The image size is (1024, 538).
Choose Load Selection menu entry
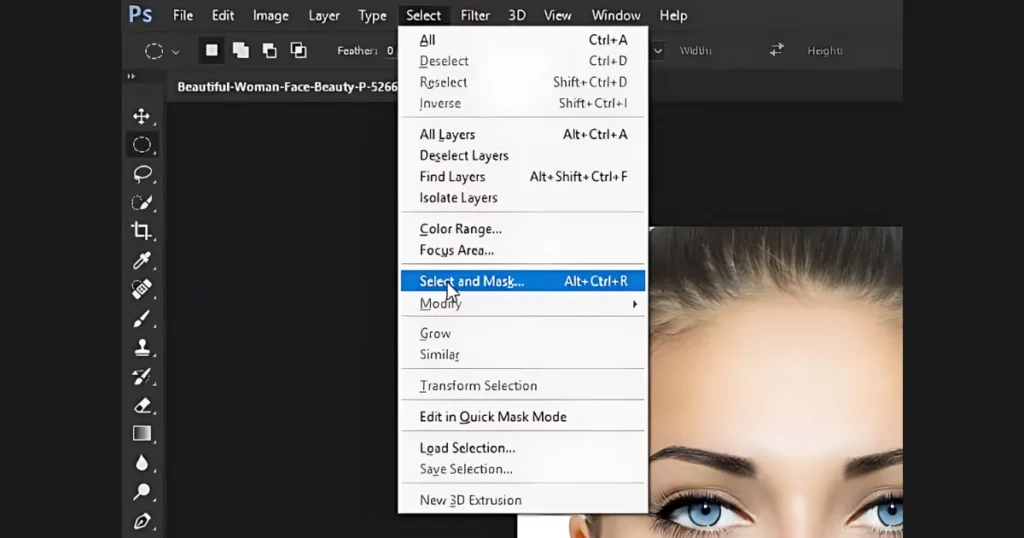tap(522, 449)
